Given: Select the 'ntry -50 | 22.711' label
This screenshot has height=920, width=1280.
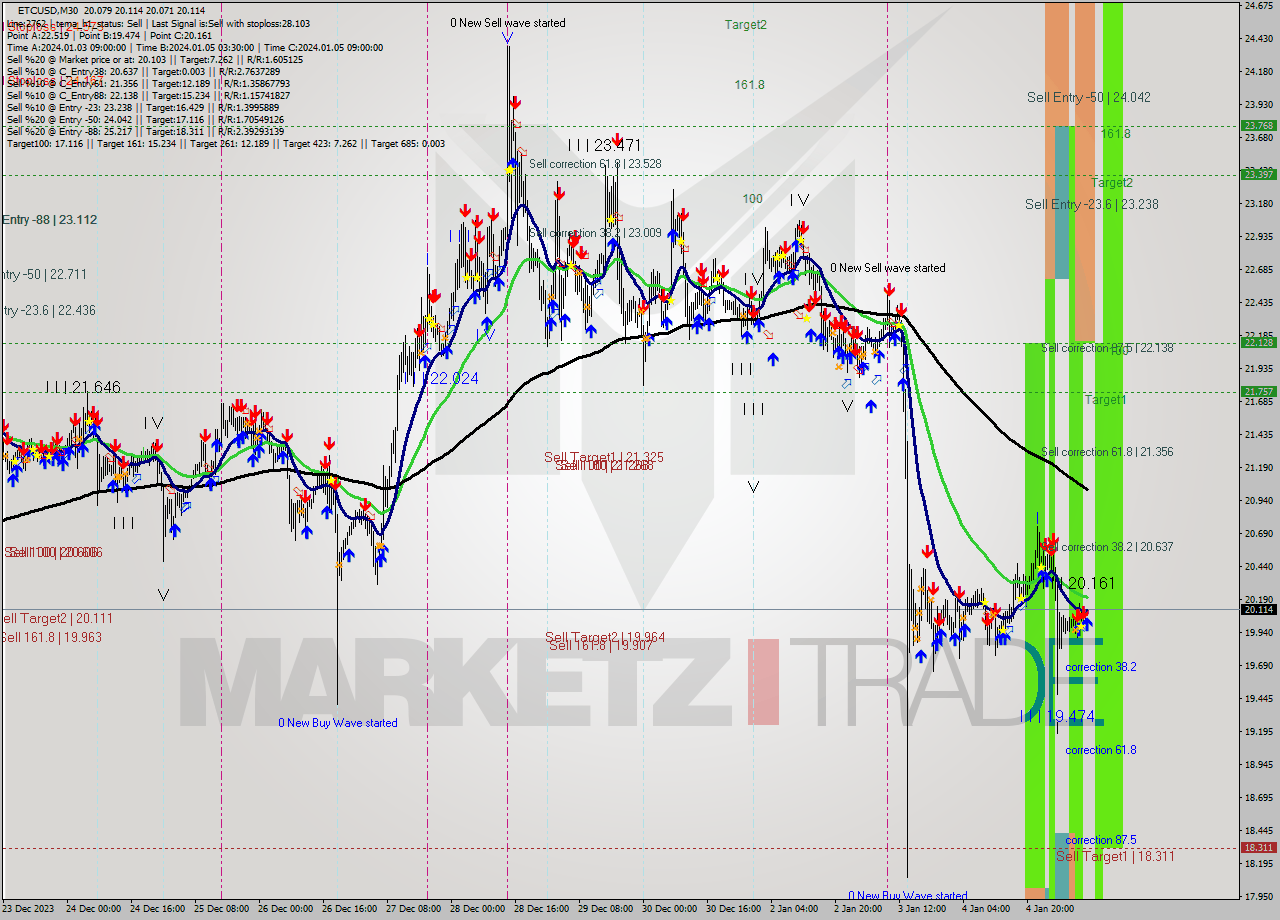Looking at the screenshot, I should (x=44, y=274).
